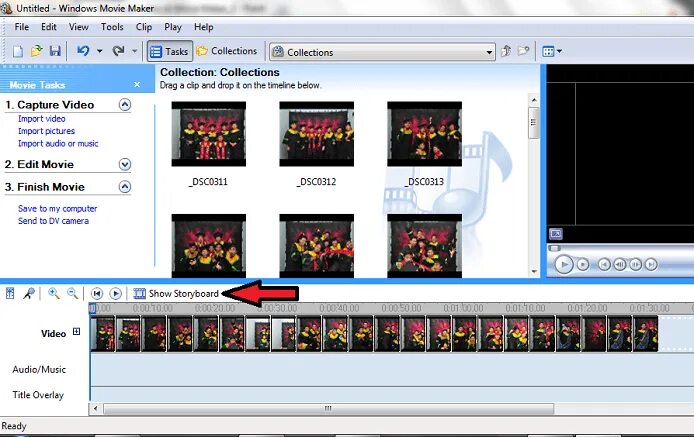Narrate timeline with microphone icon
The width and height of the screenshot is (694, 437).
(29, 293)
